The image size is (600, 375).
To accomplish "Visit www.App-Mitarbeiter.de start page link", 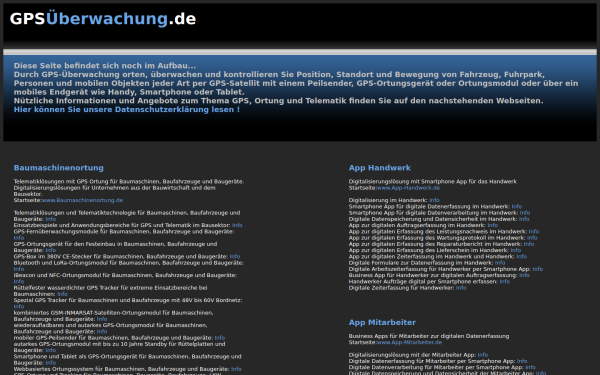I will pyautogui.click(x=409, y=342).
